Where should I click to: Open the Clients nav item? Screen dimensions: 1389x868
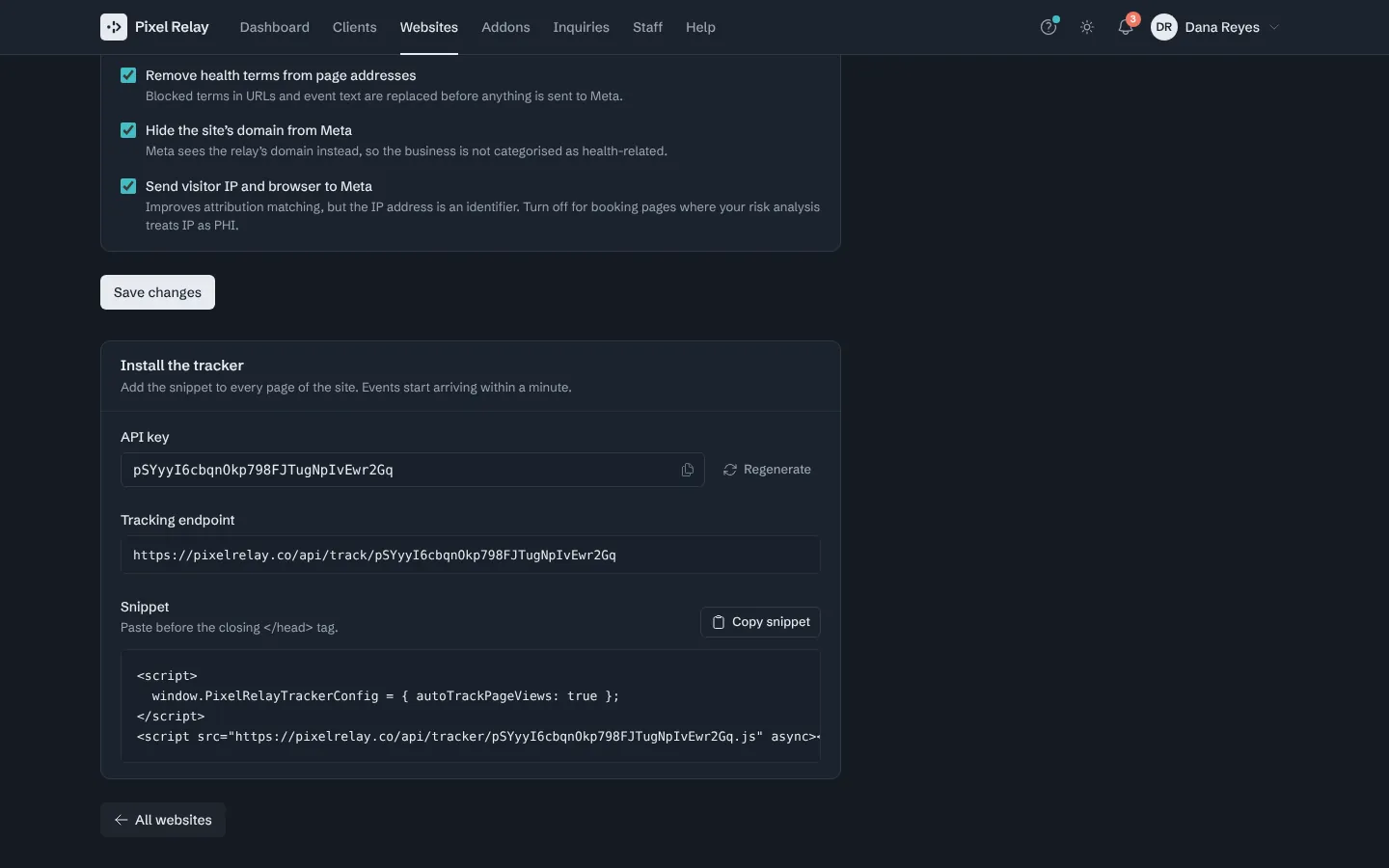coord(355,27)
